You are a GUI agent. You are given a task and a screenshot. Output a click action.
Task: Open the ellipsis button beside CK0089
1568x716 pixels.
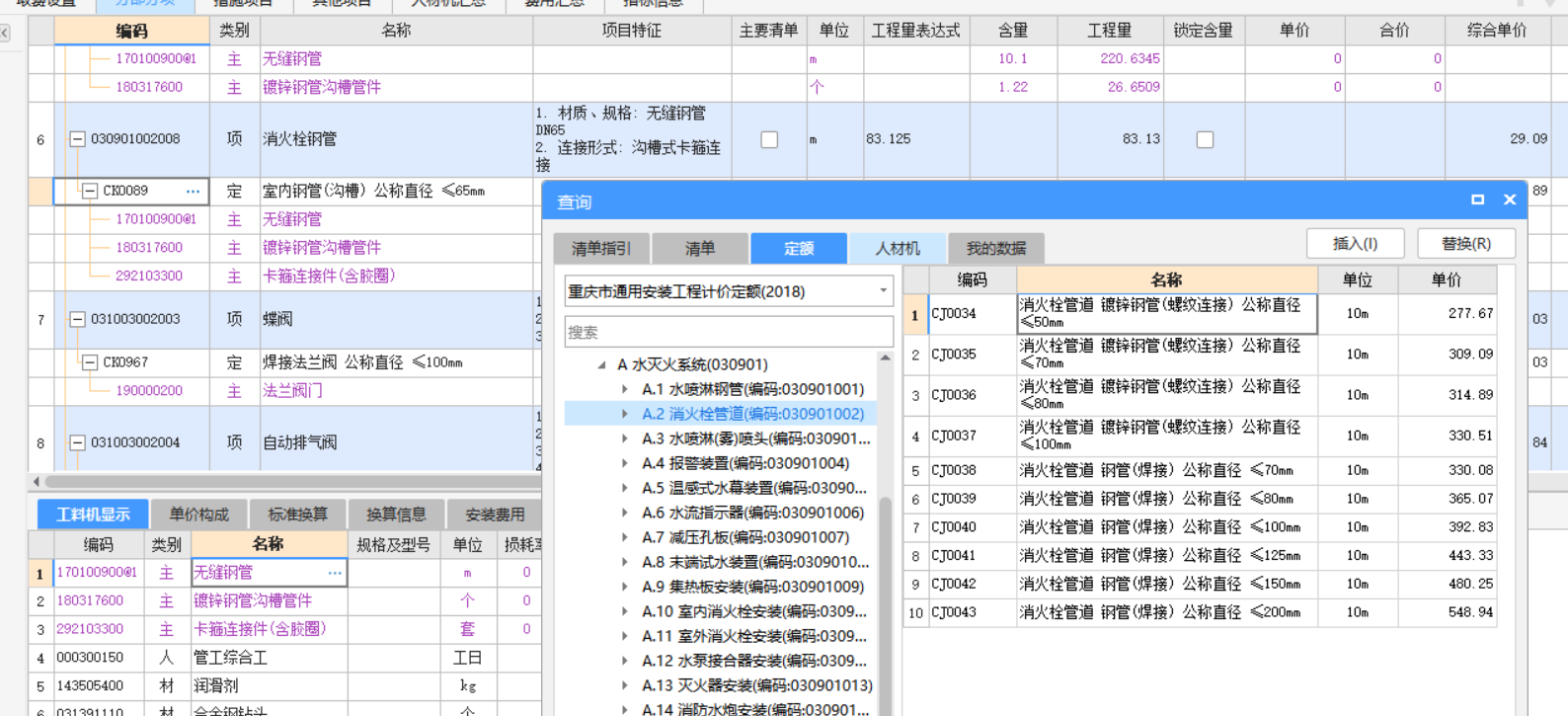point(193,191)
